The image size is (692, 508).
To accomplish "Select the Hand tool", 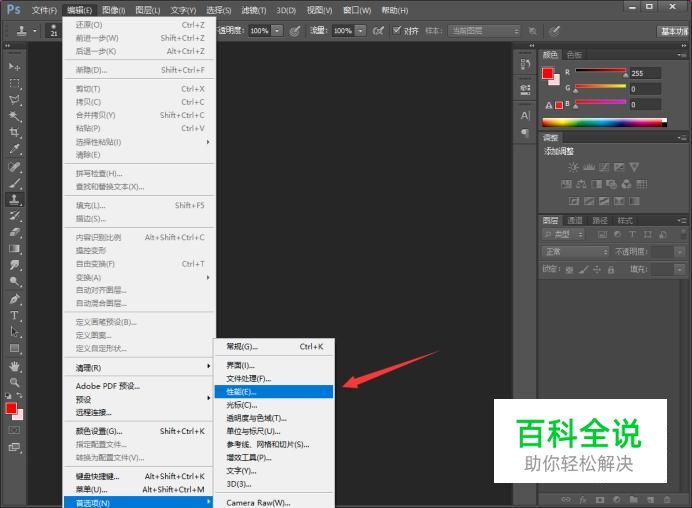I will click(14, 366).
